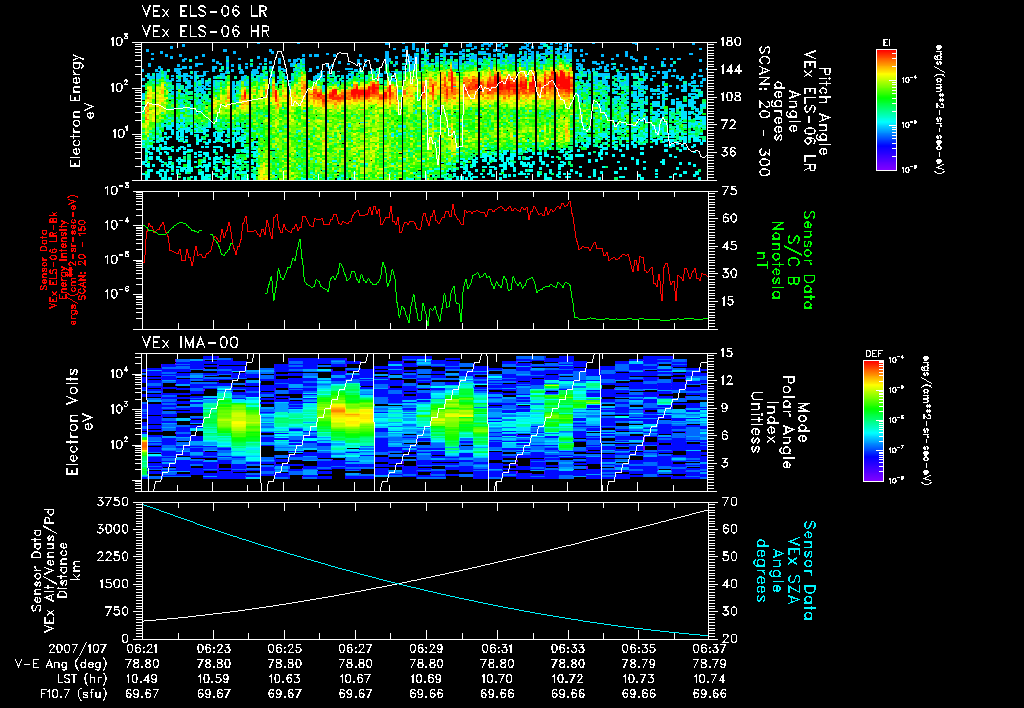Click the 'Electron Energy eV' axis label
The height and width of the screenshot is (708, 1024).
point(80,111)
